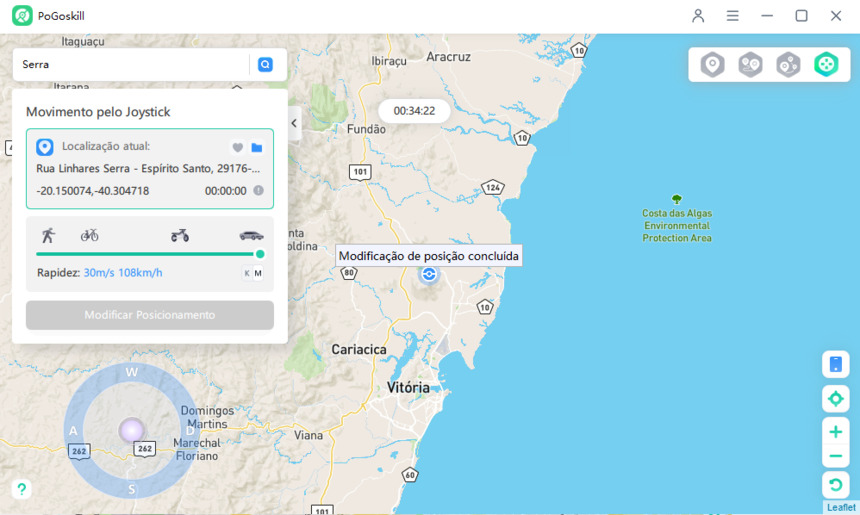860x515 pixels.
Task: Reset position with the green refresh icon
Action: (x=836, y=485)
